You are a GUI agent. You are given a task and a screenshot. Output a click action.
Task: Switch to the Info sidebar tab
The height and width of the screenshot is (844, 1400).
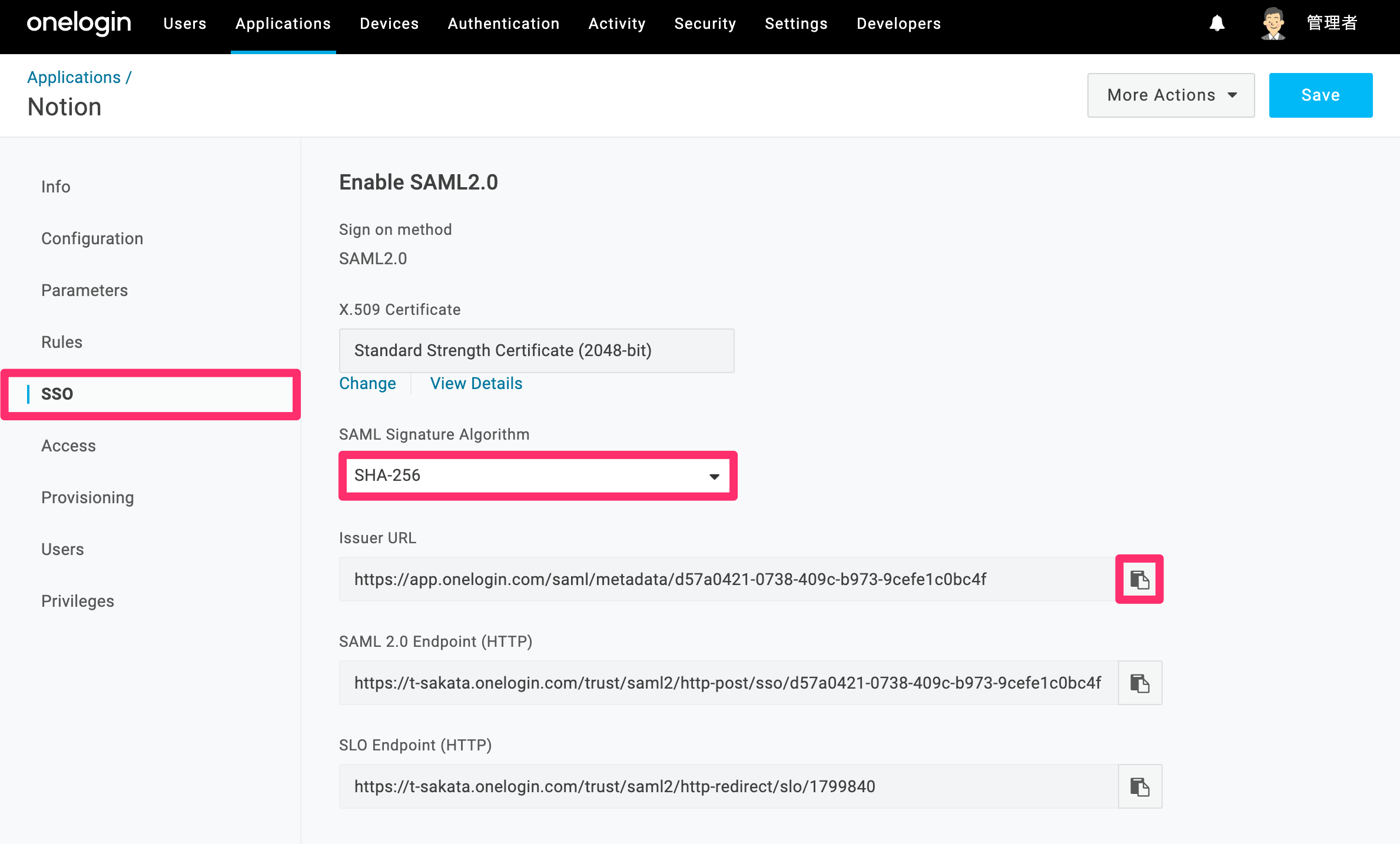point(56,187)
